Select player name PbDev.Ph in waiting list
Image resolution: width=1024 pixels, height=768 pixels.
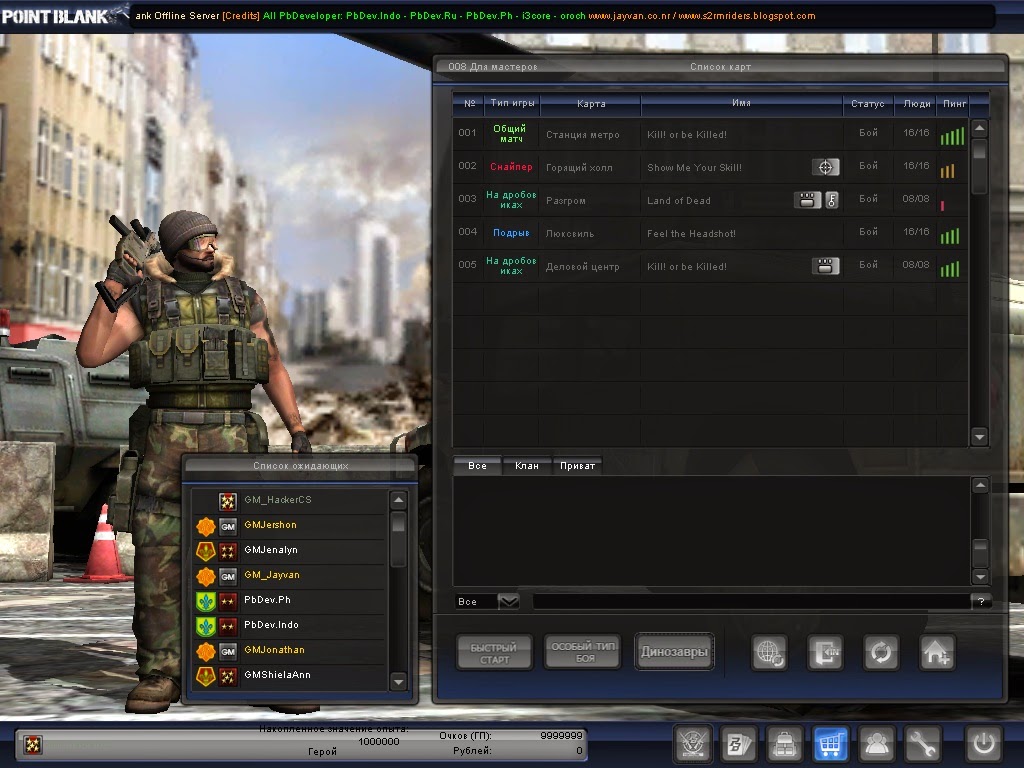coord(267,600)
